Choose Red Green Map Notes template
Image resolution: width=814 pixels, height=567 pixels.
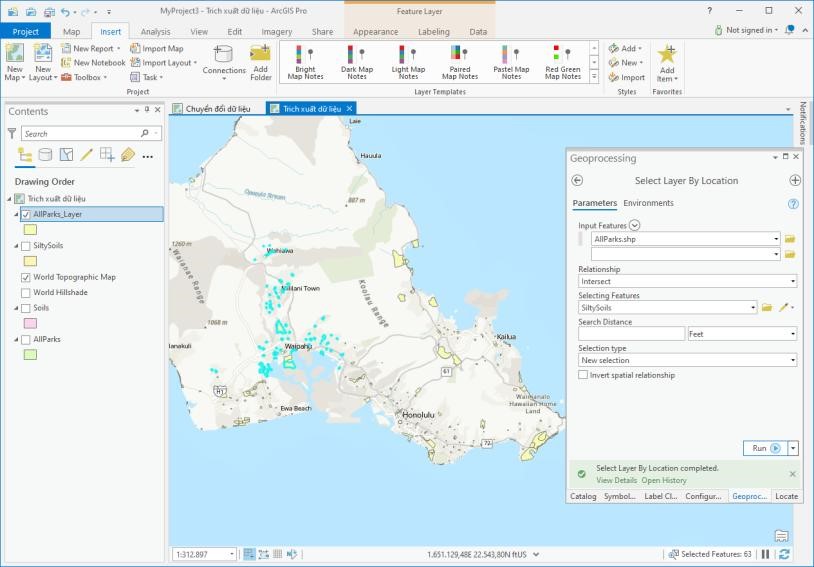(x=563, y=62)
